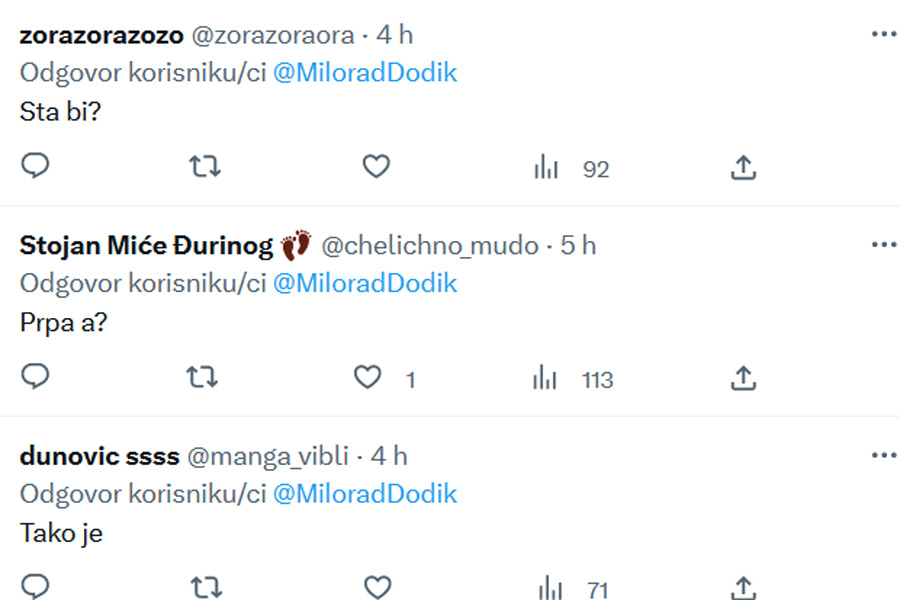Open the "Tako je" tweet text
The height and width of the screenshot is (600, 900).
pyautogui.click(x=61, y=533)
